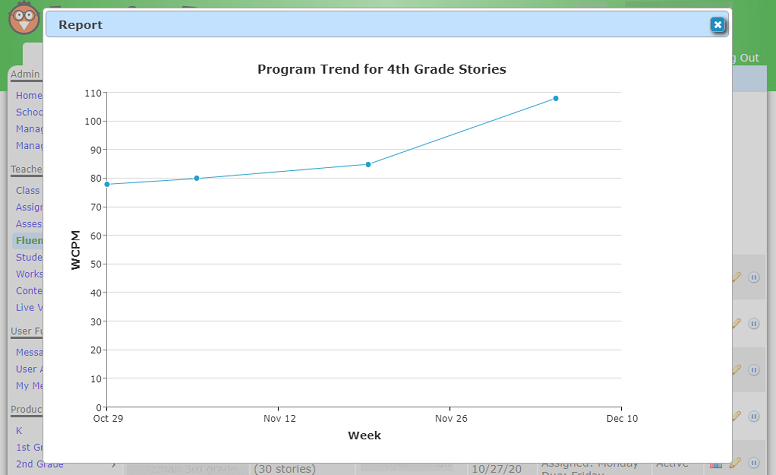776x475 pixels.
Task: Click the bottom-most pause icon in the list
Action: (x=754, y=462)
